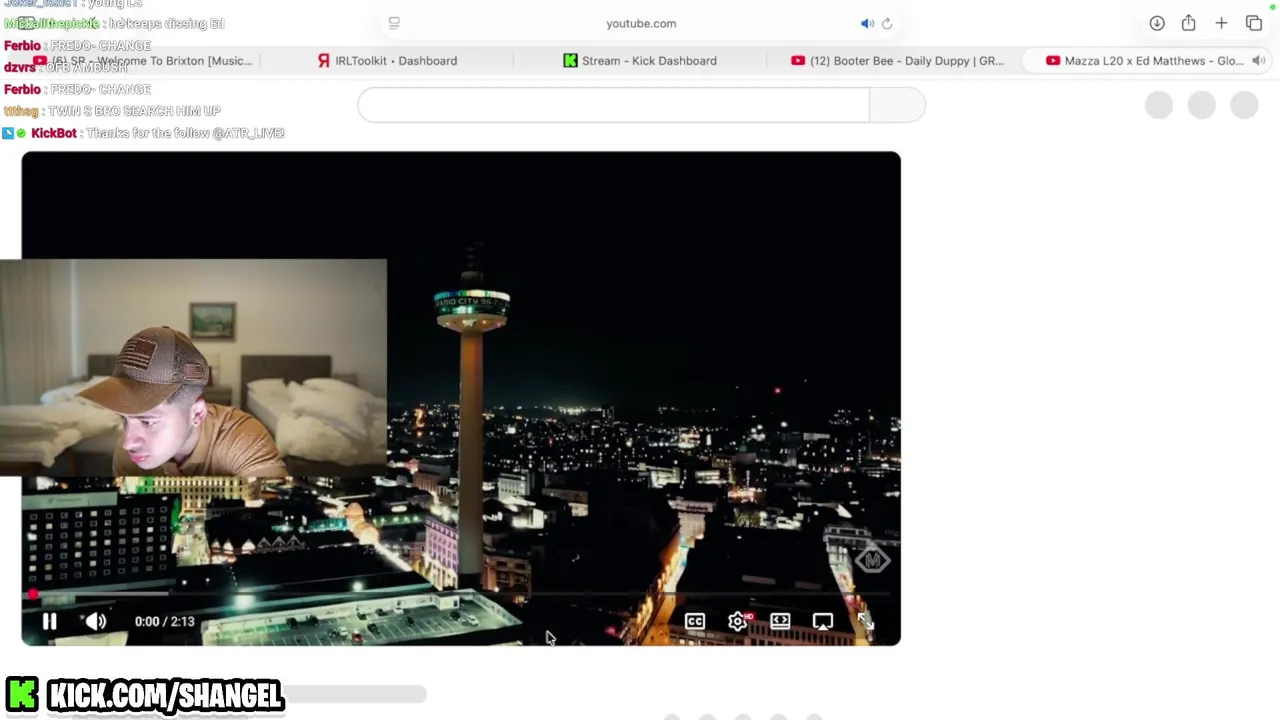Click the YouTube search field

click(x=613, y=105)
